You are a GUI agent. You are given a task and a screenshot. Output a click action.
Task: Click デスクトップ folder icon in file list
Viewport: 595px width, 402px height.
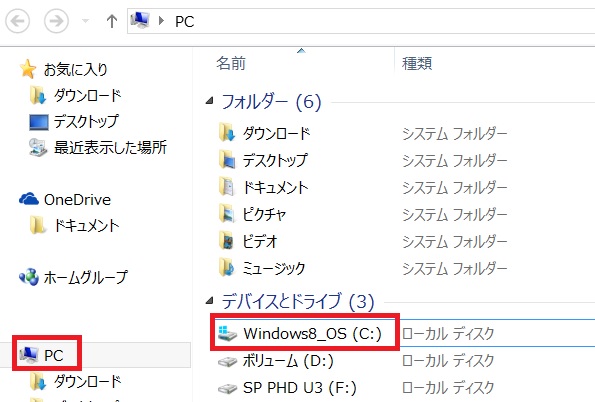point(227,159)
